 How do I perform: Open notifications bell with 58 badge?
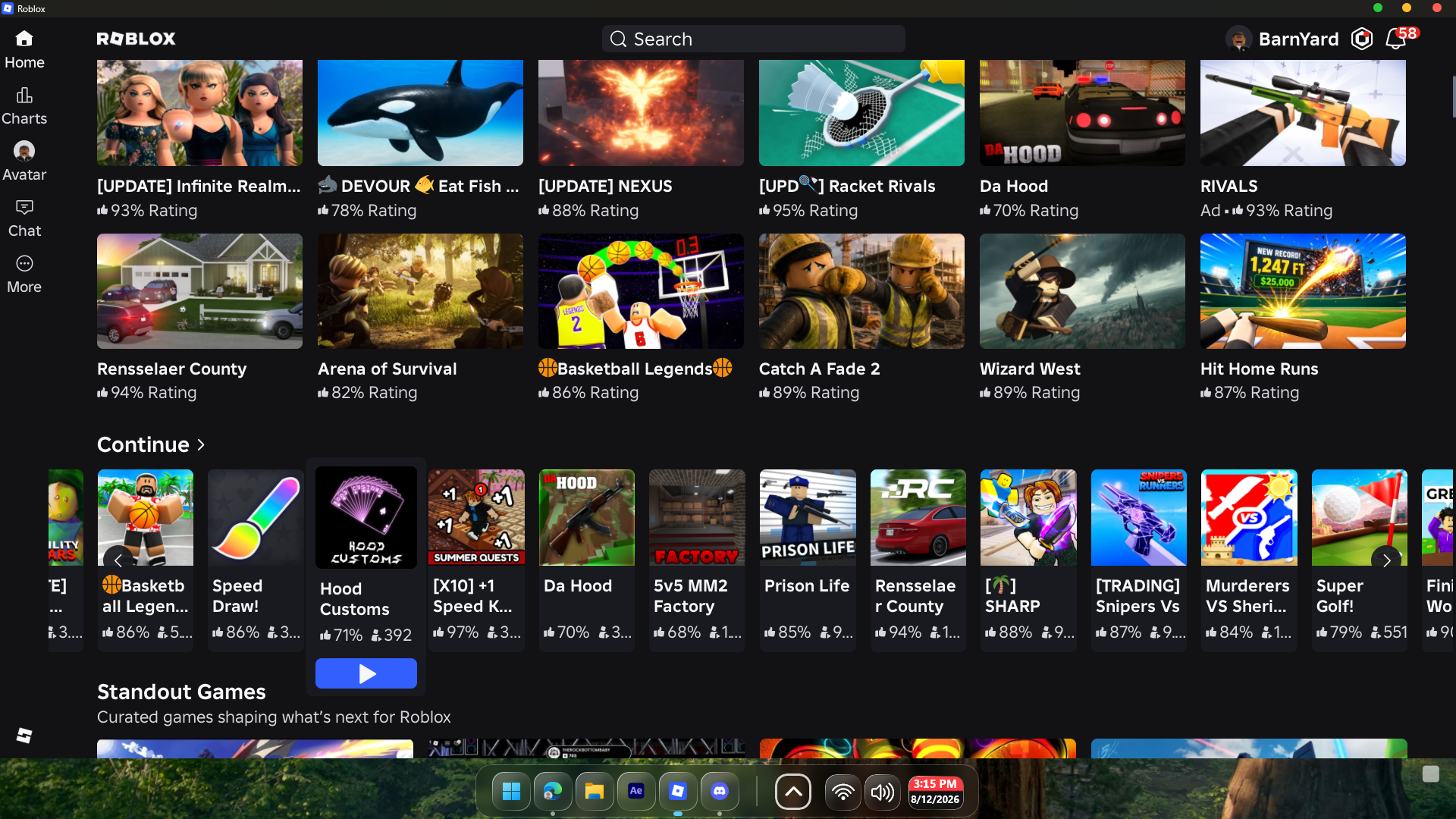[x=1396, y=39]
